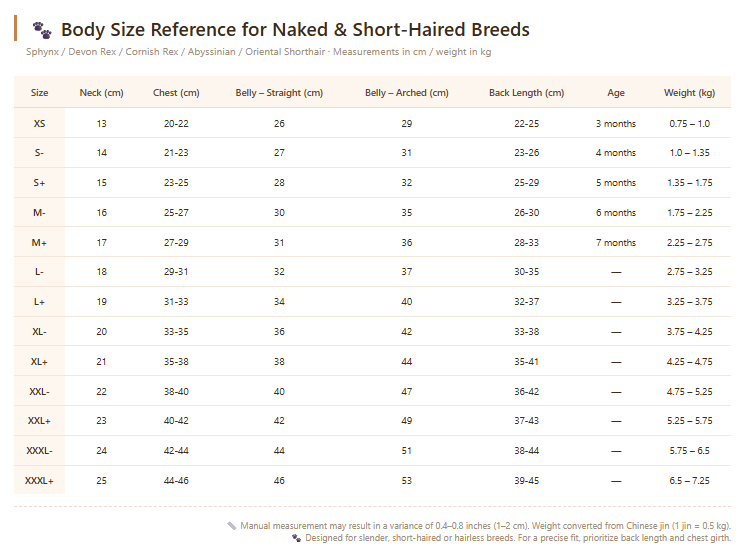744x559 pixels.
Task: Select the Age column header
Action: 616,93
